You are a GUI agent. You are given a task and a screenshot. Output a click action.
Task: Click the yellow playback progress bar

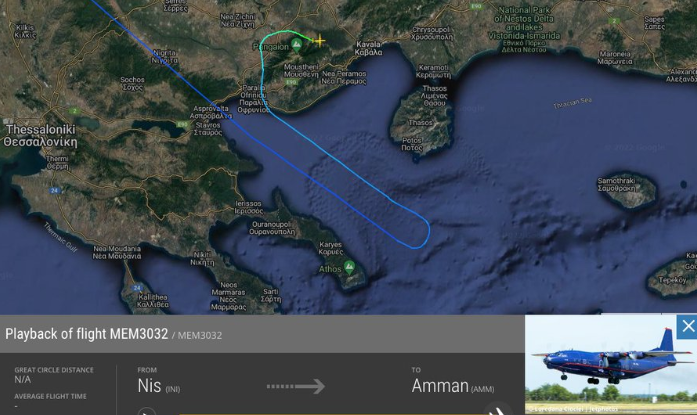click(331, 414)
